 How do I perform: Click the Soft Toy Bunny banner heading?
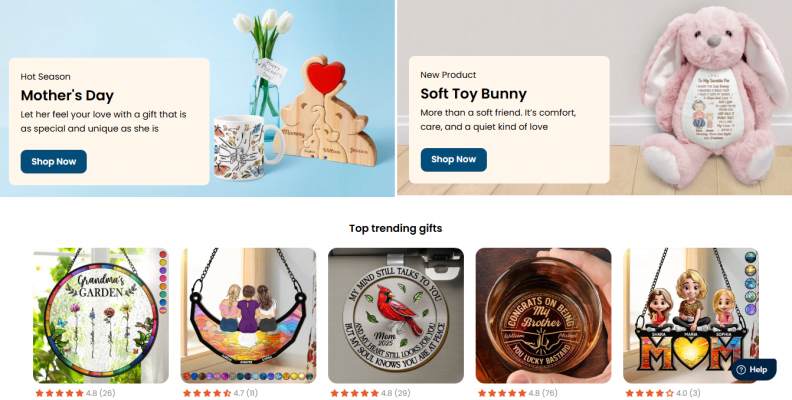click(x=474, y=93)
